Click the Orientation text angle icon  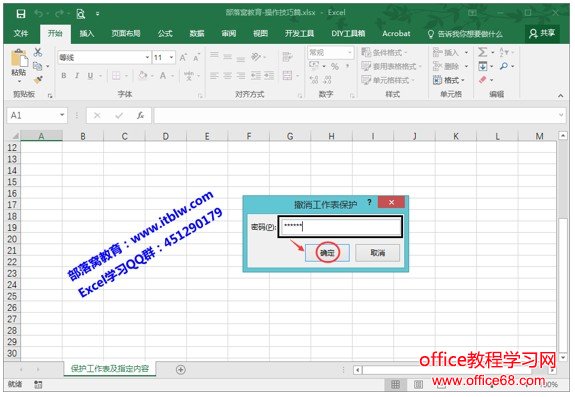click(x=256, y=56)
